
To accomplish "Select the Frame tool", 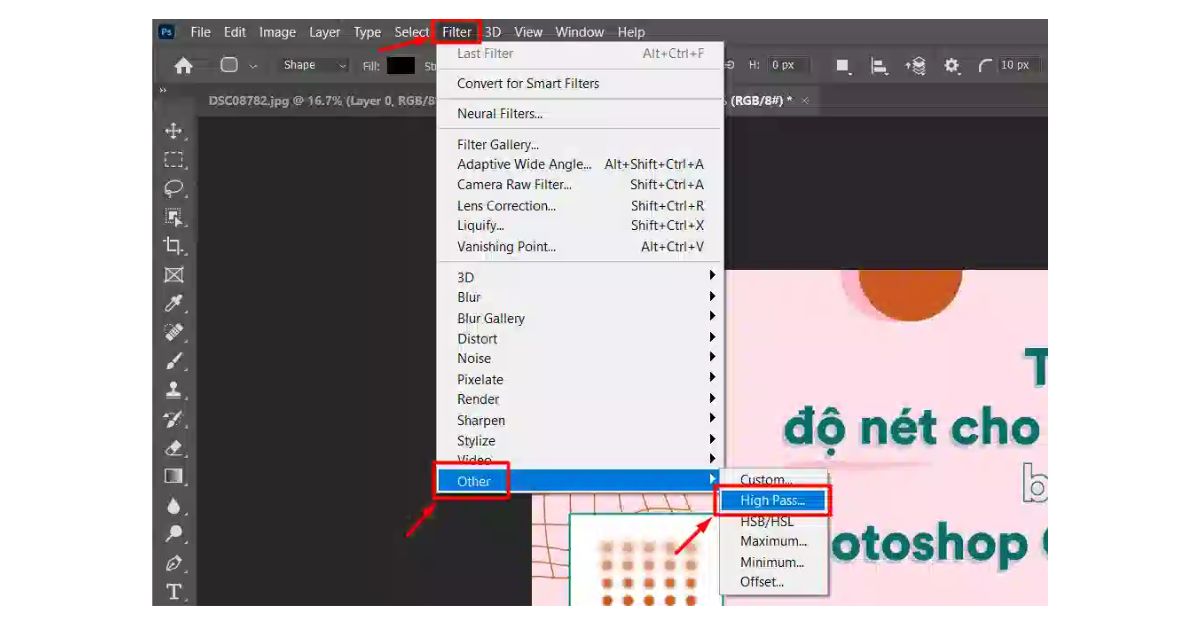I will [x=174, y=275].
